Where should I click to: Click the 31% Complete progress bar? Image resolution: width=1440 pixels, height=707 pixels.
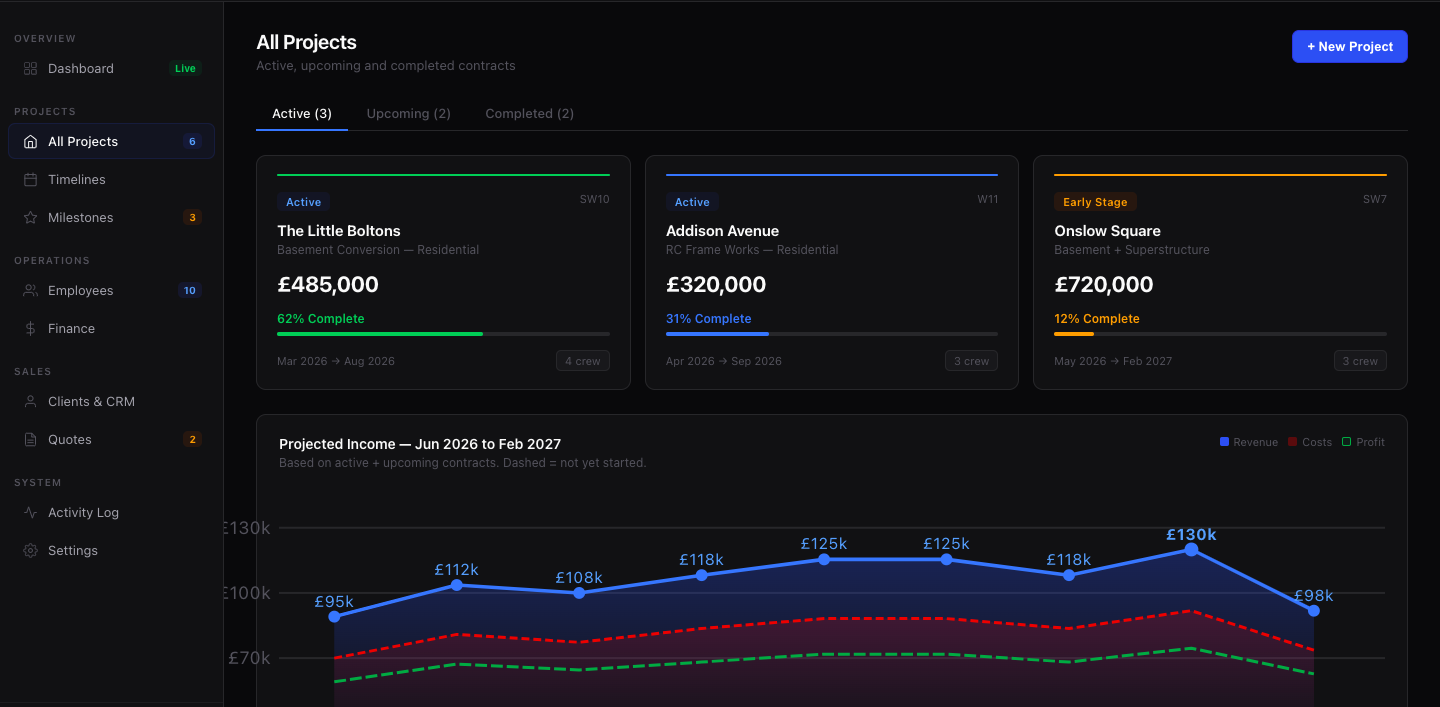(832, 334)
